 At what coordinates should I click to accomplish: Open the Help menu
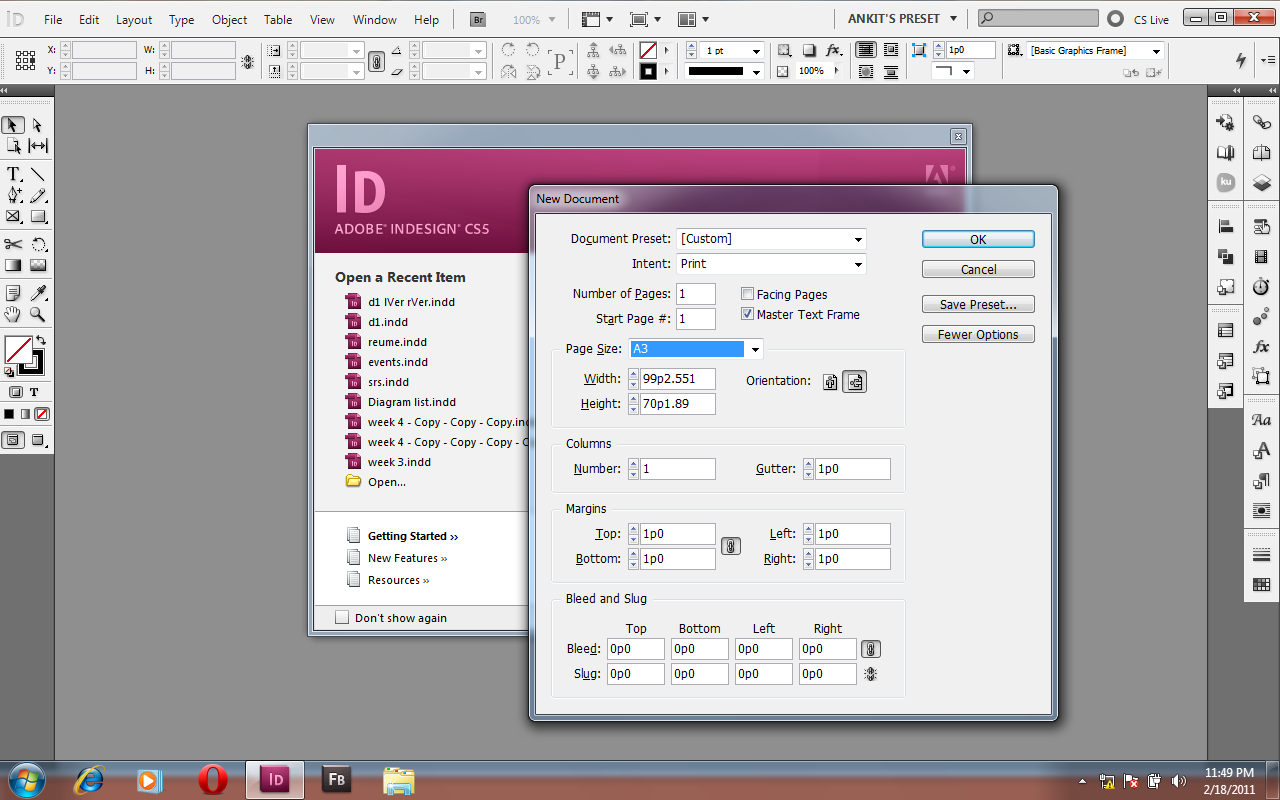426,20
